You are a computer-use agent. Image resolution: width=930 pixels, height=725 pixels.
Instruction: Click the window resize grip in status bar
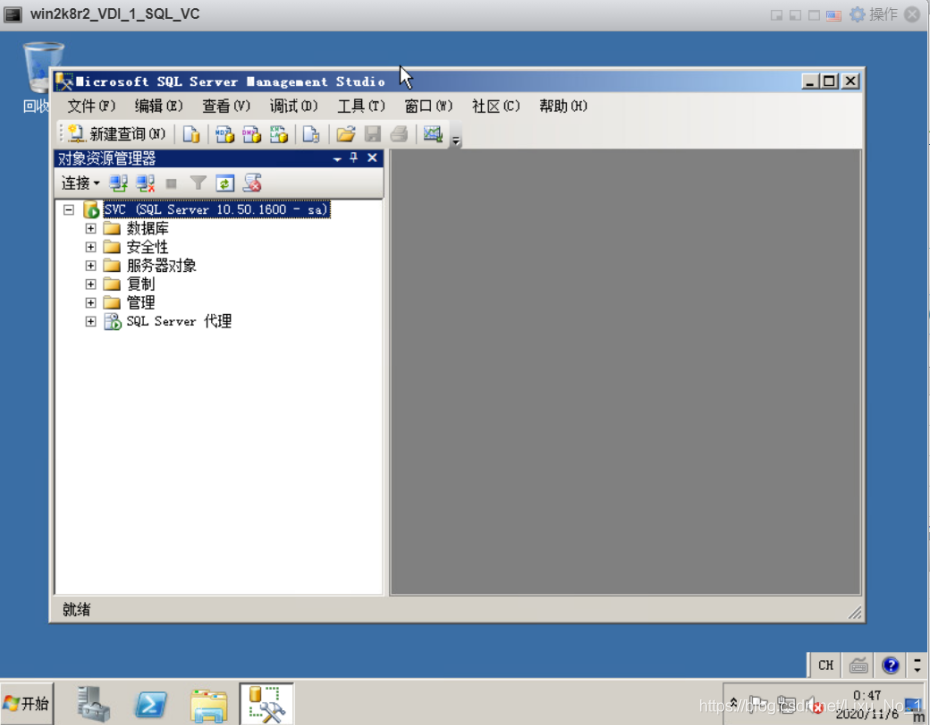(x=855, y=612)
